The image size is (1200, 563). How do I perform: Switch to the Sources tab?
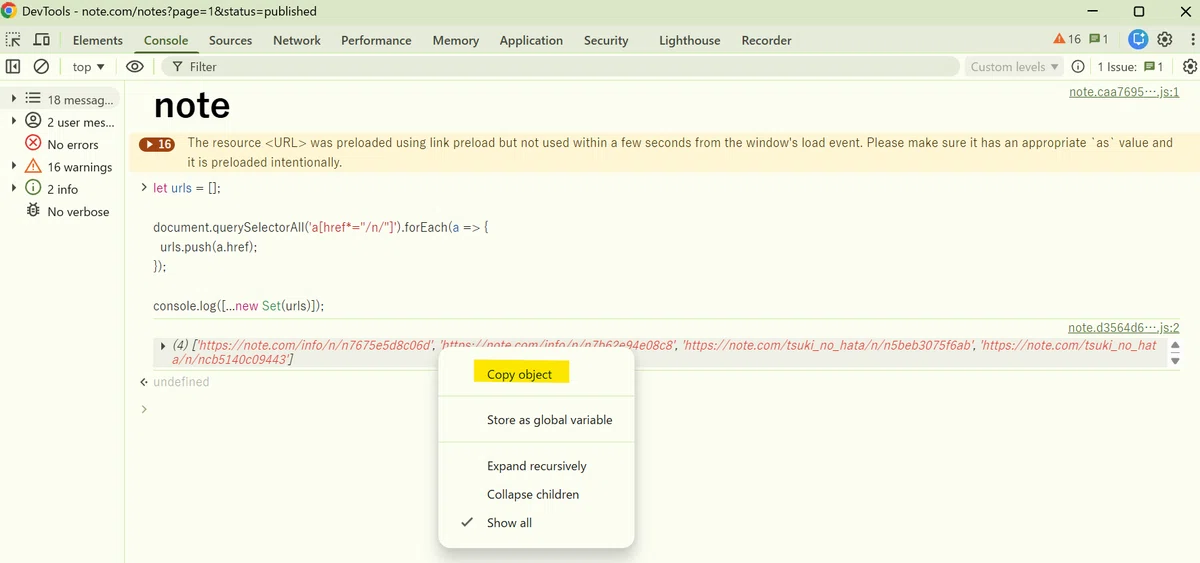coord(230,40)
